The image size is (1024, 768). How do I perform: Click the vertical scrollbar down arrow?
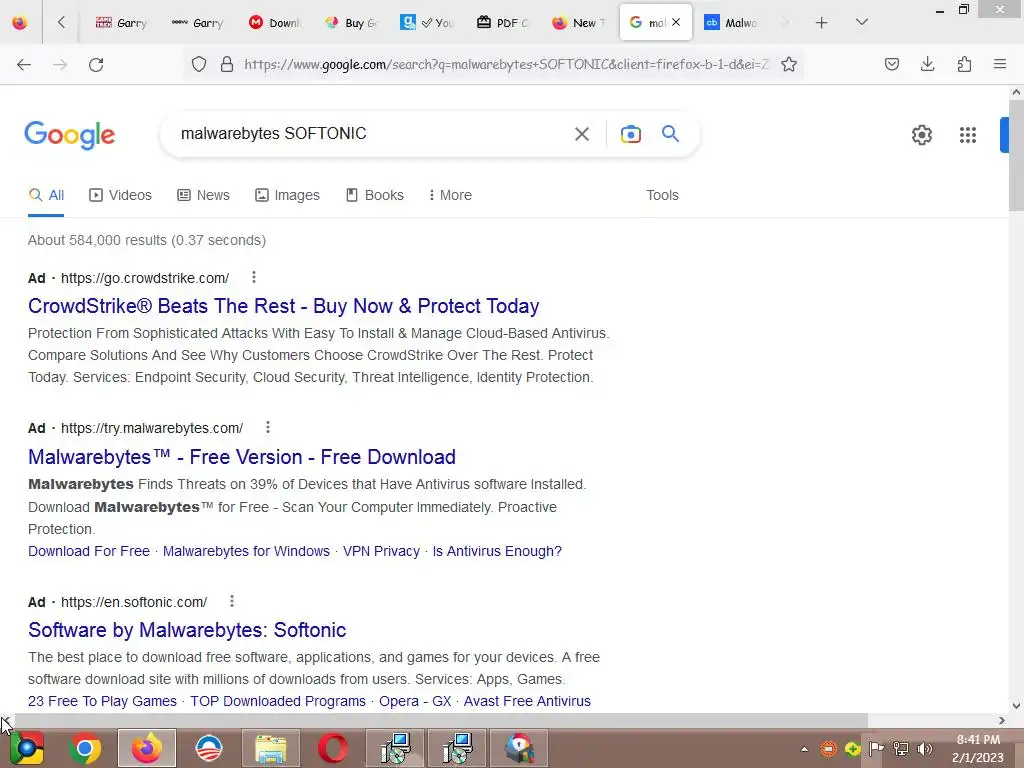(1016, 705)
